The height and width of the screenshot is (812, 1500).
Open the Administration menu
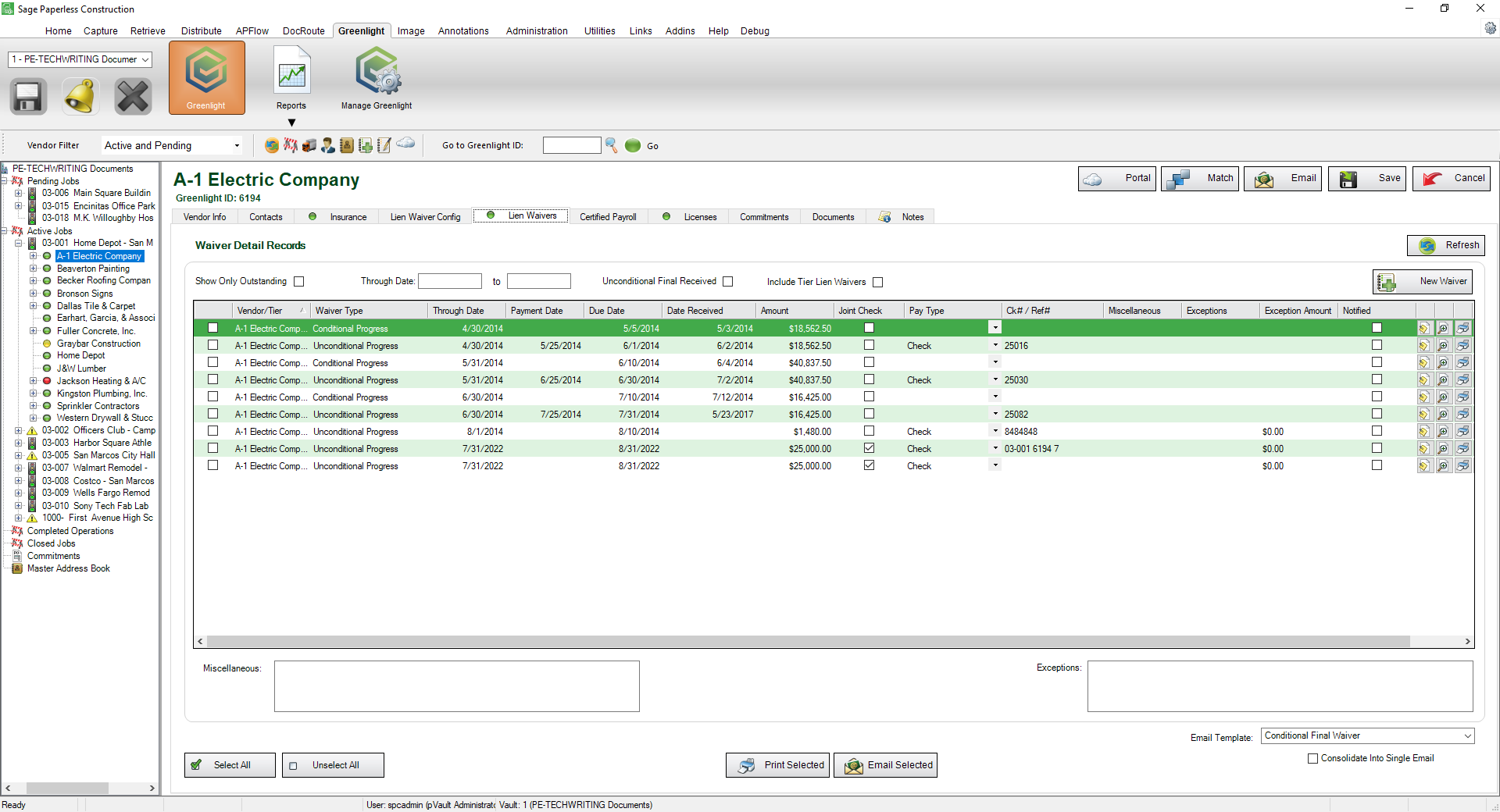pos(537,31)
